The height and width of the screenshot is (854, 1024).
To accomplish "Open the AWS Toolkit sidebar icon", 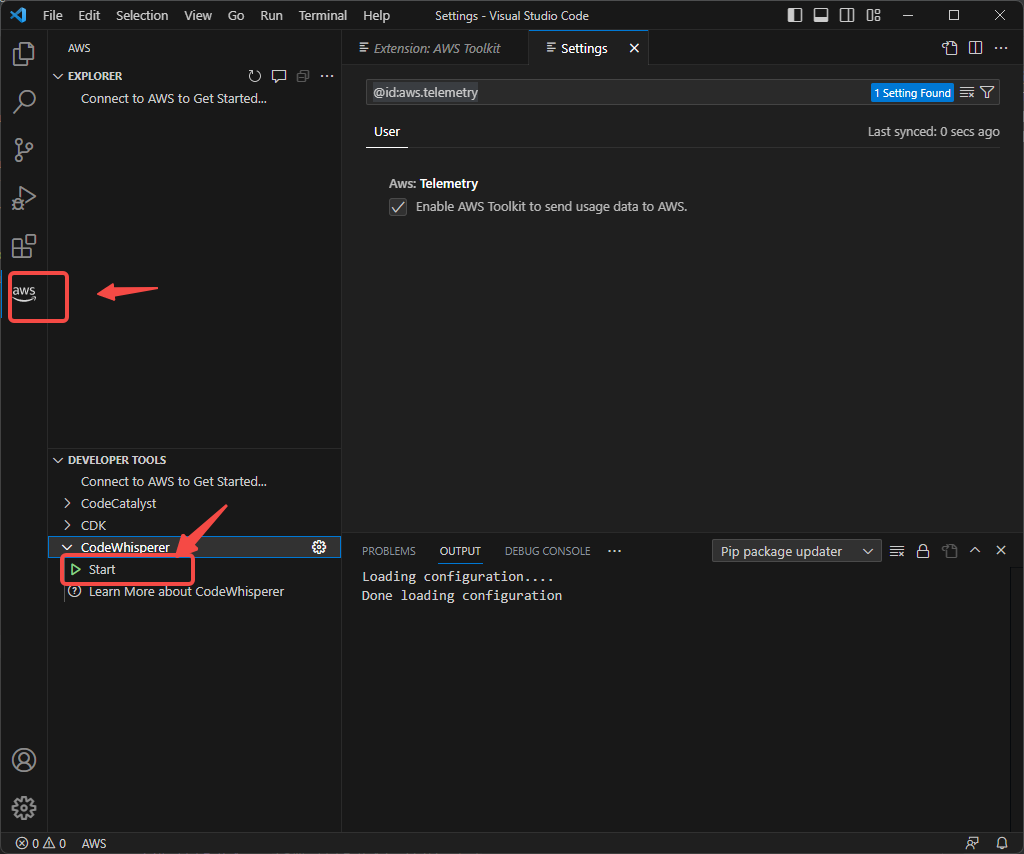I will (24, 293).
